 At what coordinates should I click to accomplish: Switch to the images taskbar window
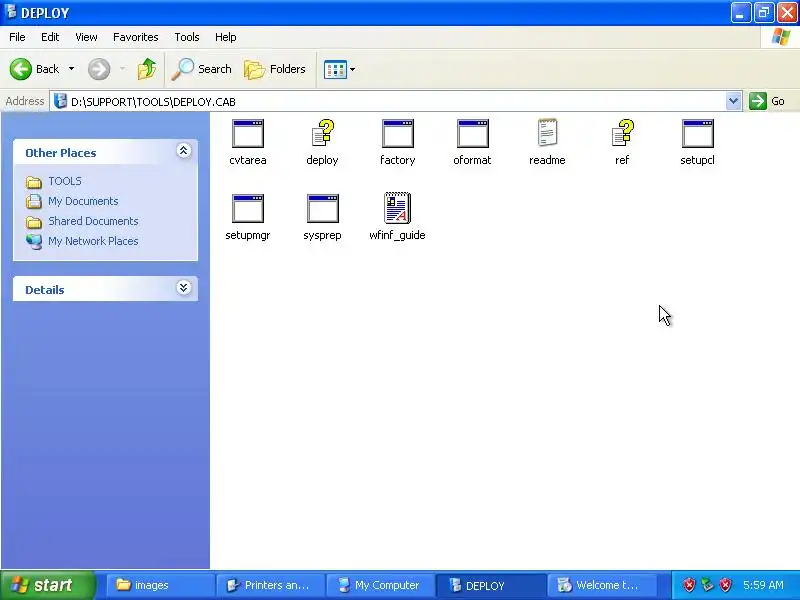pyautogui.click(x=160, y=585)
